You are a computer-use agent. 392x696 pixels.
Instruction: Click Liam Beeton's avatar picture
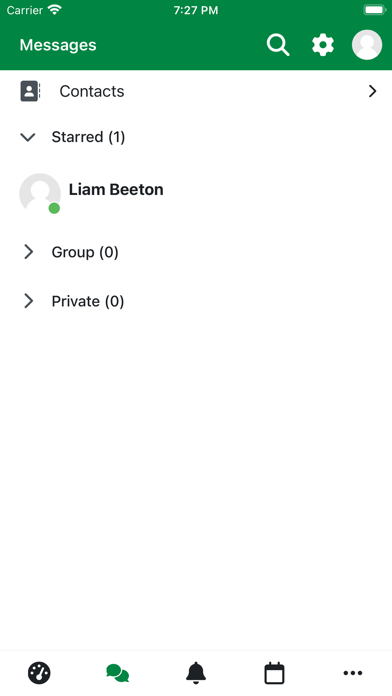(40, 194)
